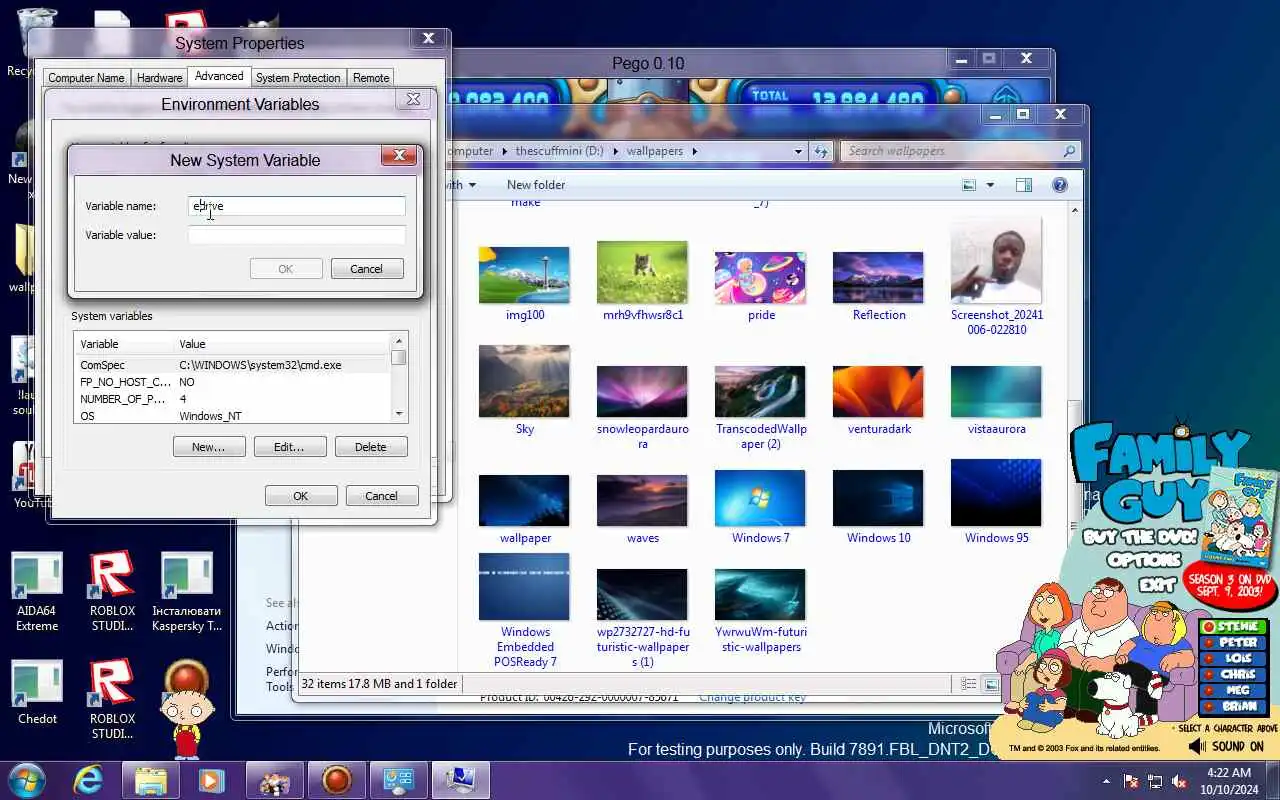Open Windows Media Player taskbar icon
The height and width of the screenshot is (800, 1280).
pos(212,780)
